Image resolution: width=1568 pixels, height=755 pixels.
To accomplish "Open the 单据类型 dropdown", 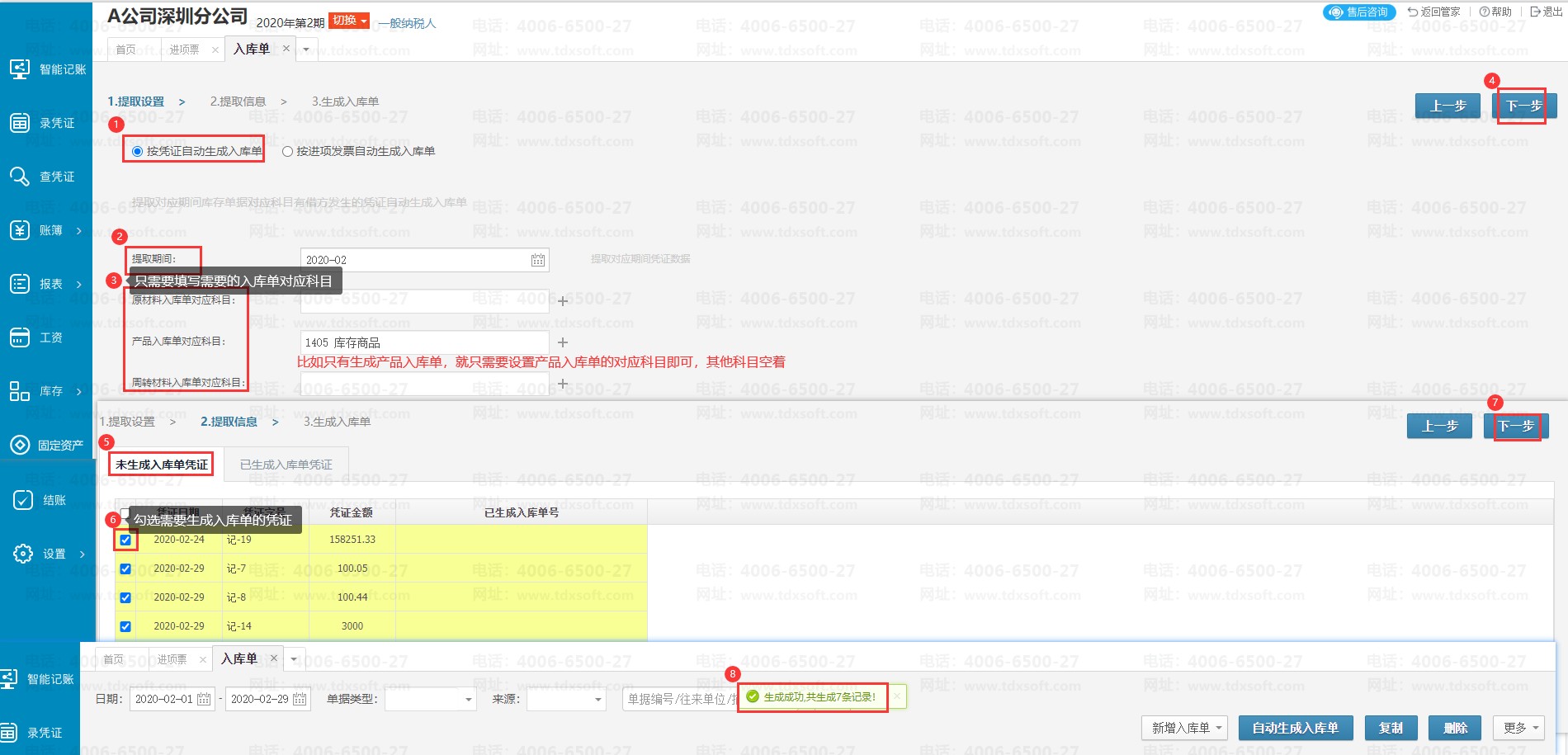I will [x=431, y=699].
